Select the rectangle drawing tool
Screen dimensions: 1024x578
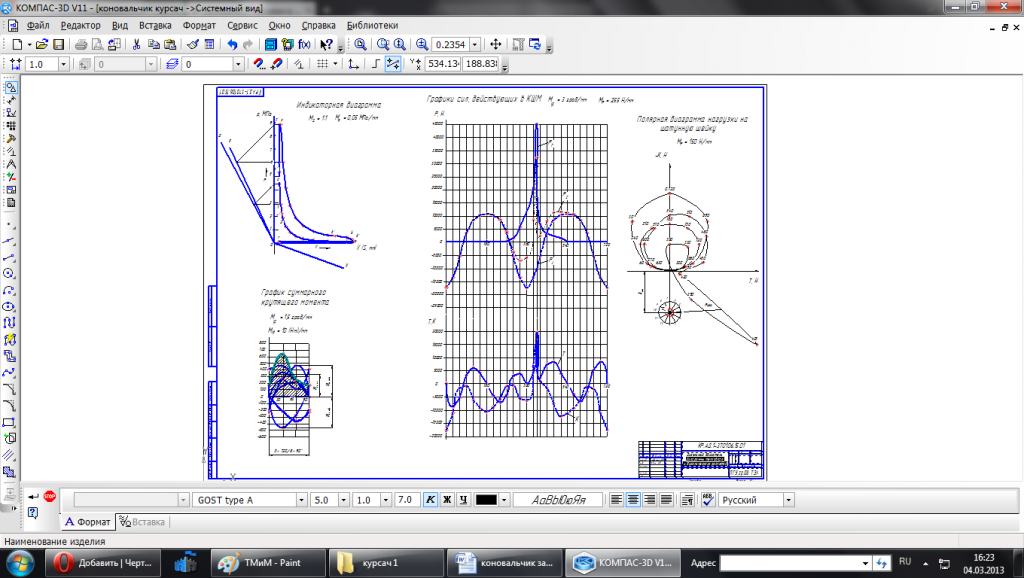9,422
